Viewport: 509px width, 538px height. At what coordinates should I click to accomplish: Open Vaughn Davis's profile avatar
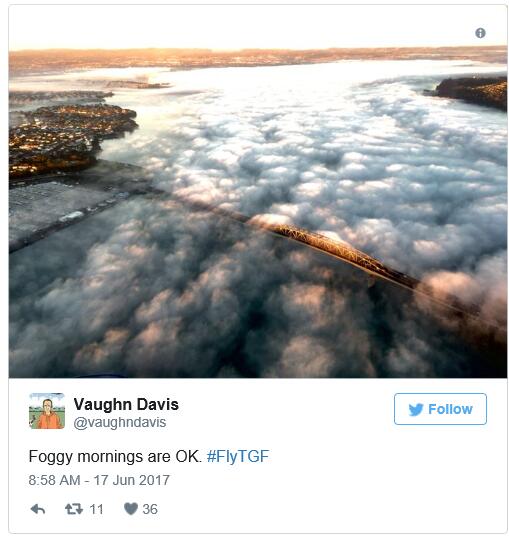pos(47,411)
